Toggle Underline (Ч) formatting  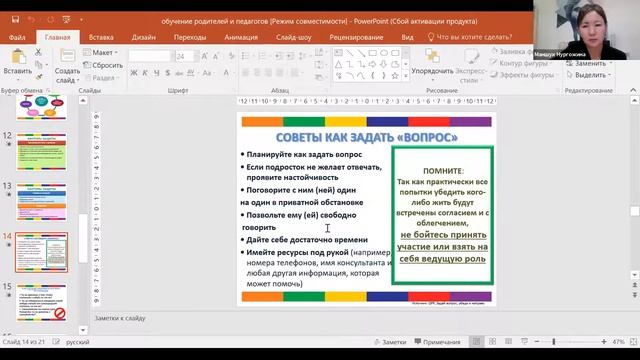tap(156, 73)
